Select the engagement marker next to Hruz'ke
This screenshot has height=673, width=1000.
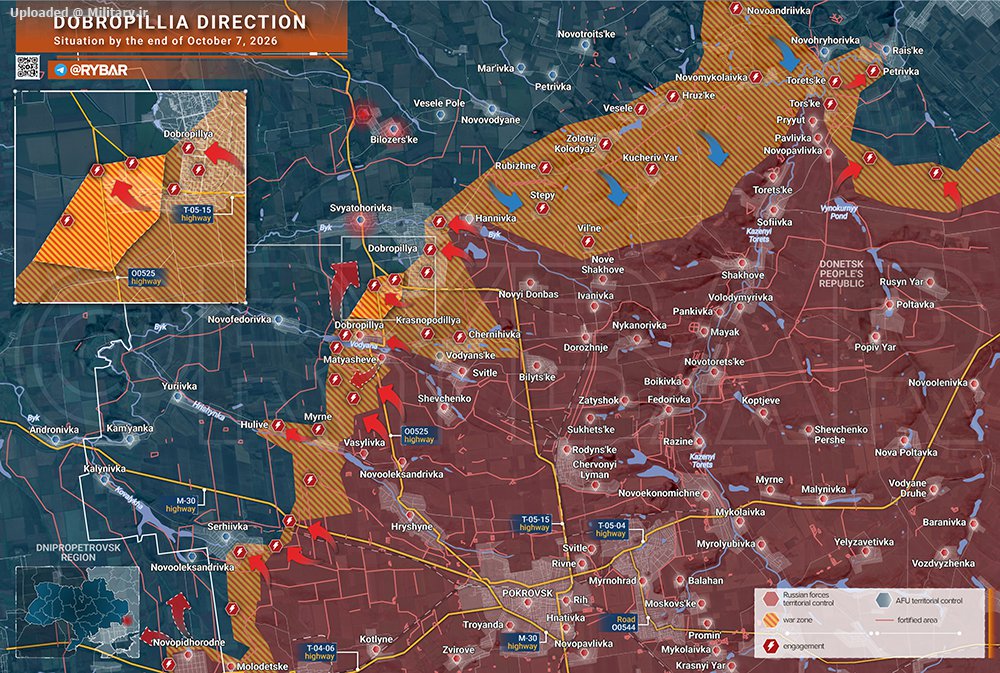point(672,96)
